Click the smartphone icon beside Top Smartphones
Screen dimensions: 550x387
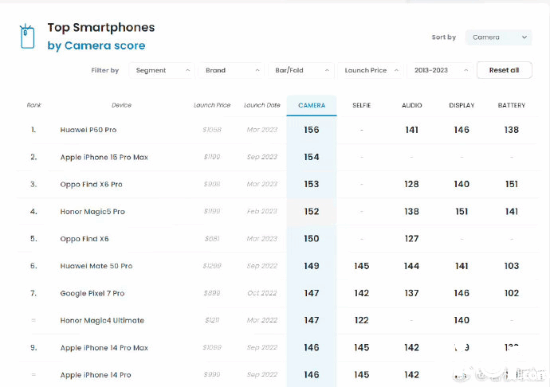(x=27, y=36)
